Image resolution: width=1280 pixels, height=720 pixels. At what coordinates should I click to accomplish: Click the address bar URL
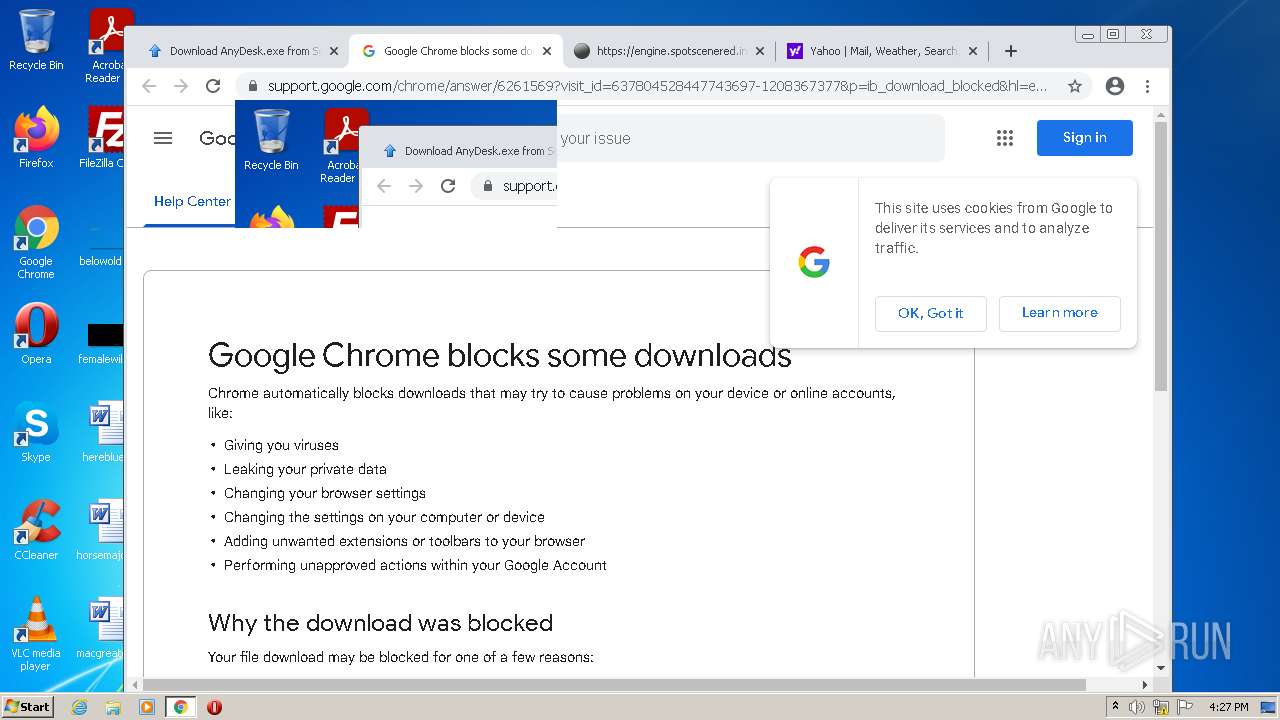650,86
